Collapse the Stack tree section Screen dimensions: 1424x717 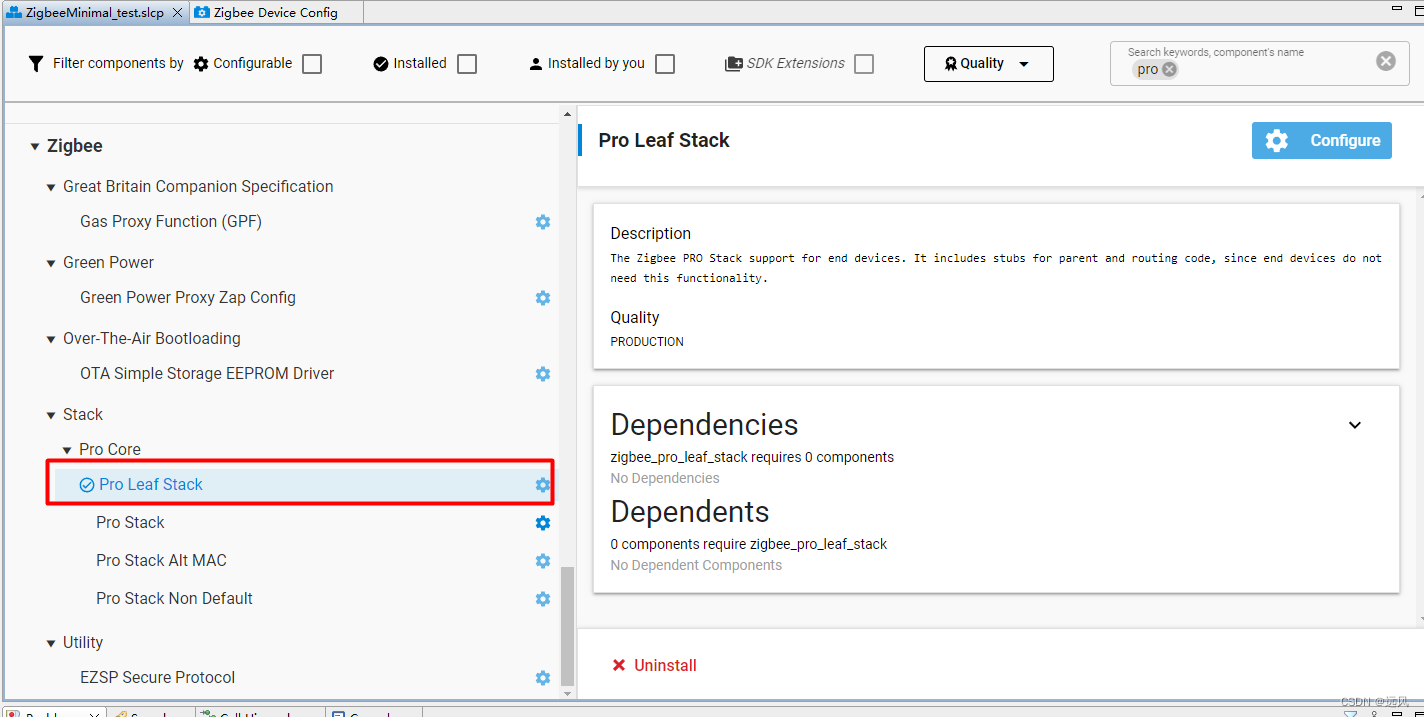[49, 414]
